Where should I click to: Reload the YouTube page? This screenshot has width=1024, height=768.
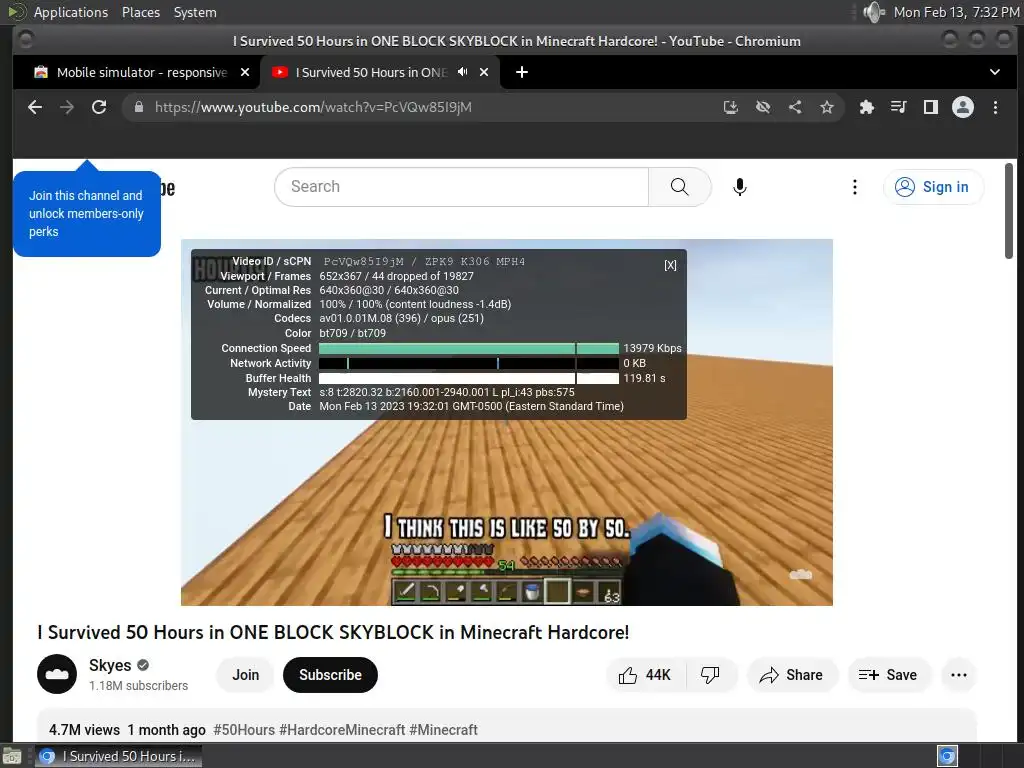[x=99, y=107]
